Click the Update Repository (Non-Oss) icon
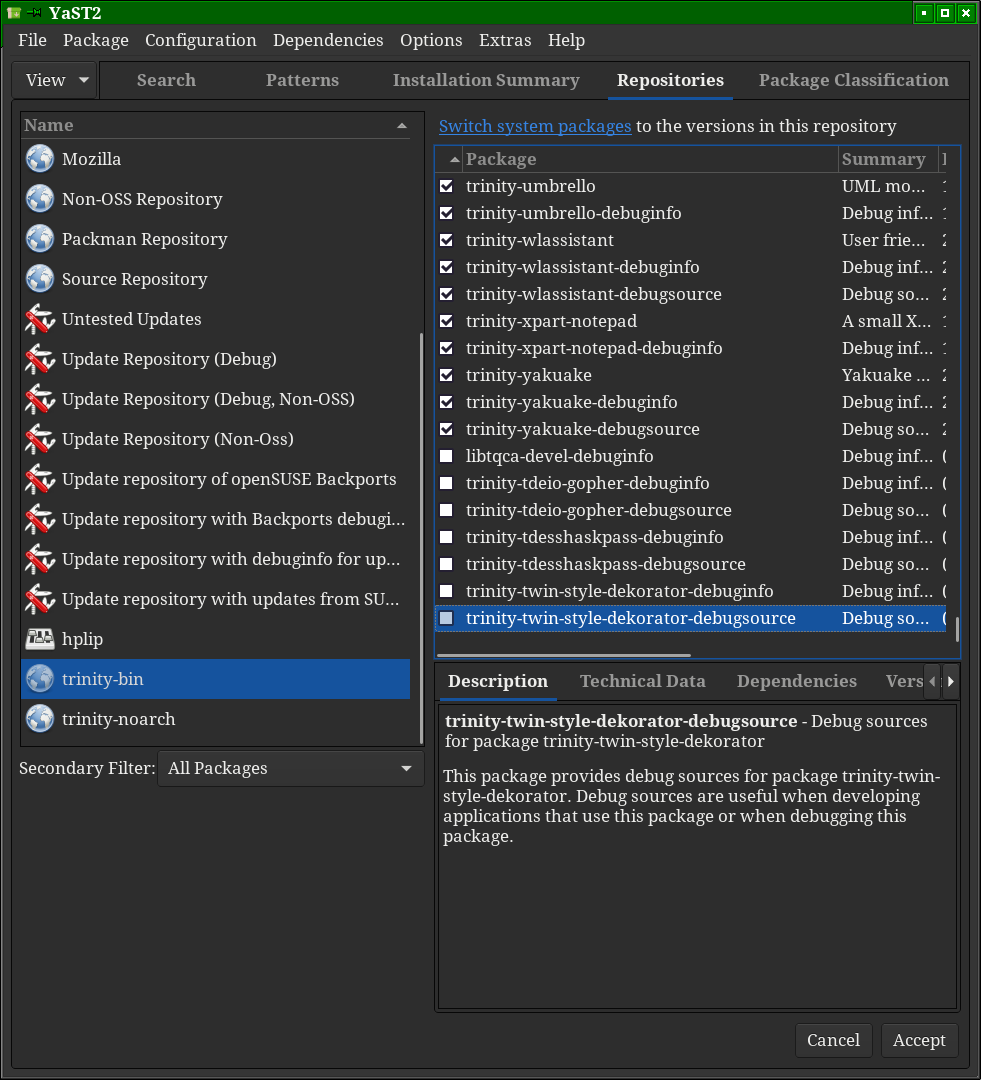Viewport: 981px width, 1080px height. [x=40, y=438]
